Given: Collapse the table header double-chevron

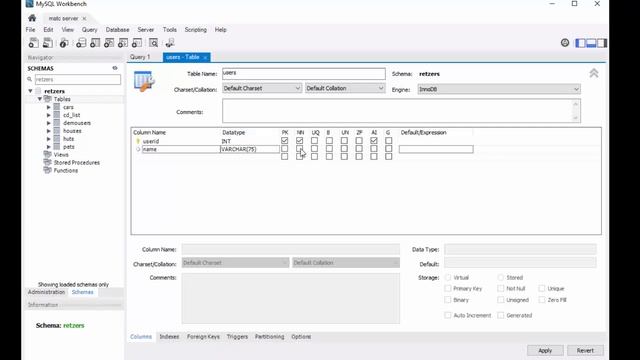Looking at the screenshot, I should pos(594,73).
